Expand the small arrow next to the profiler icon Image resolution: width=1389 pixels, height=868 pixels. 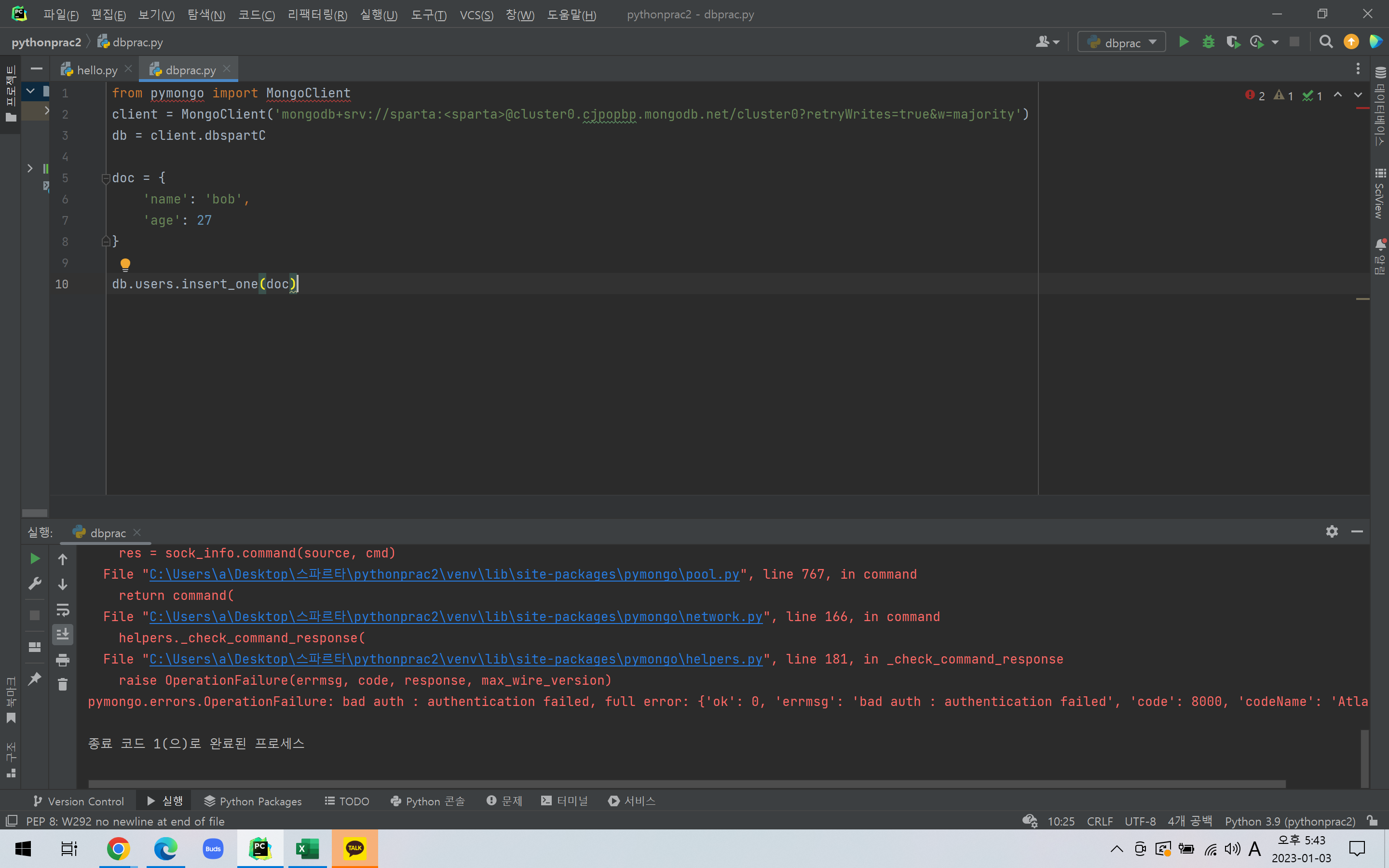point(1275,42)
